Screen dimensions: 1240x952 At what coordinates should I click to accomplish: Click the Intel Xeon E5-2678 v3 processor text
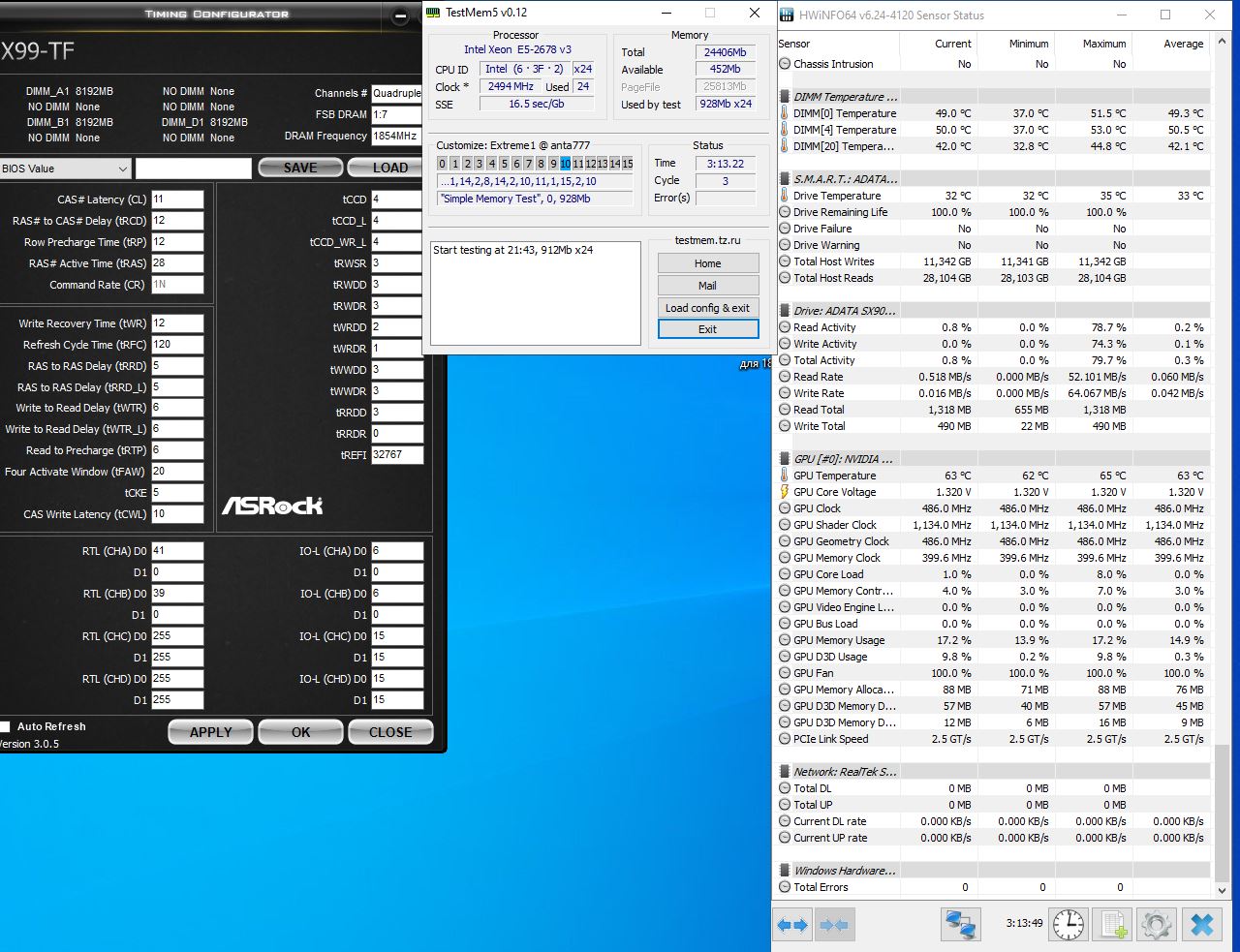[x=517, y=49]
